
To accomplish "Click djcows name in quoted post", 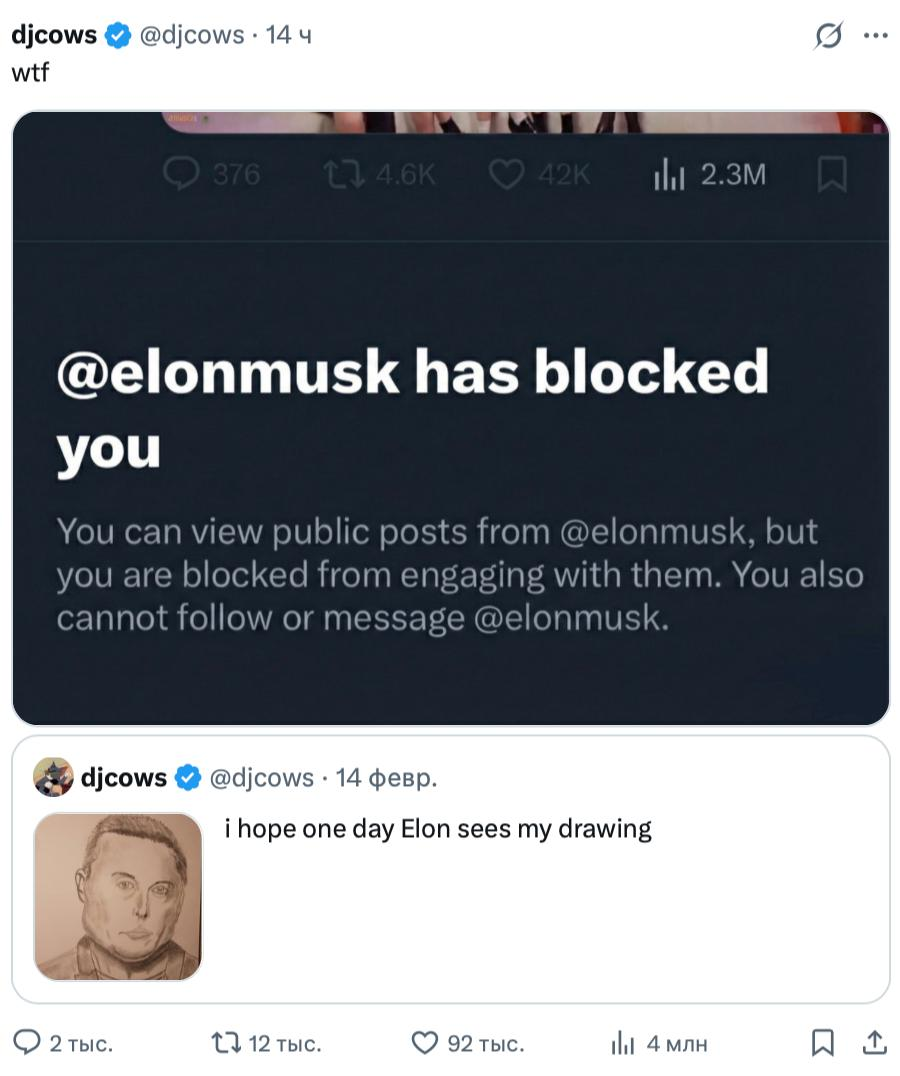I will (123, 777).
